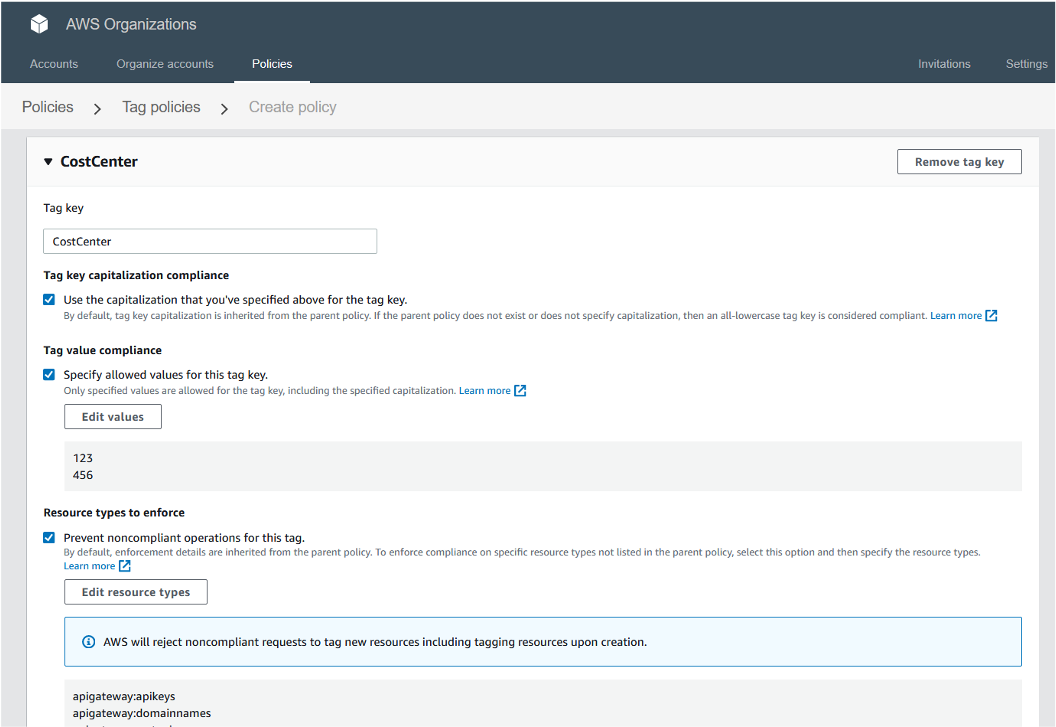Screen dimensions: 1056x727
Task: Navigate to Tag policies breadcrumb
Action: coord(162,107)
